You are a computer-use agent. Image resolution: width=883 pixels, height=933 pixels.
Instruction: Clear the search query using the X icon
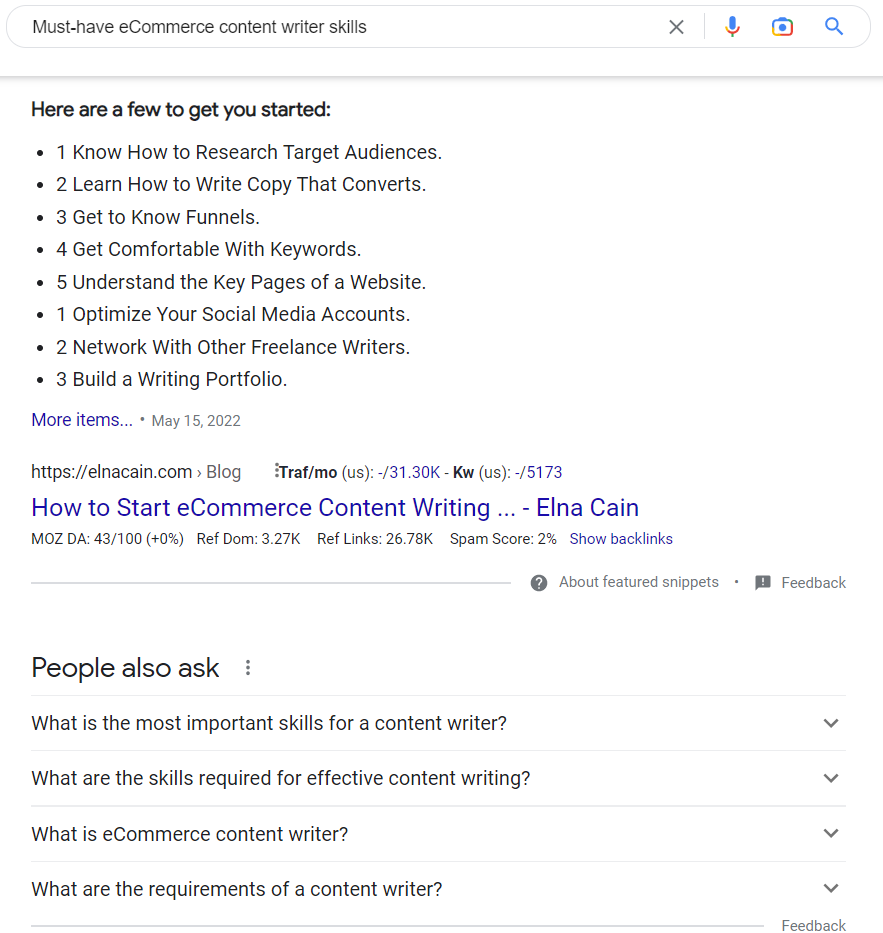pyautogui.click(x=676, y=27)
